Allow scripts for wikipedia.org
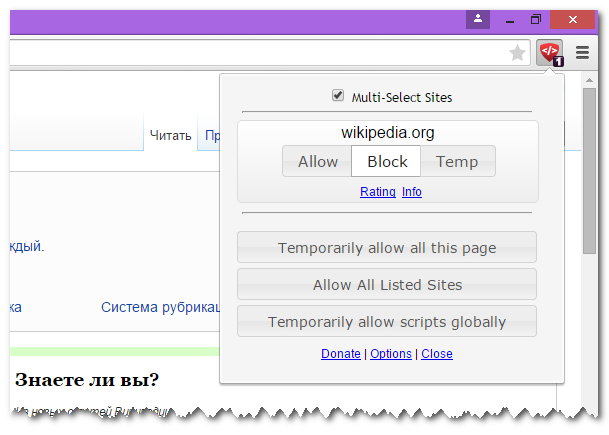The width and height of the screenshot is (609, 435). pos(317,162)
